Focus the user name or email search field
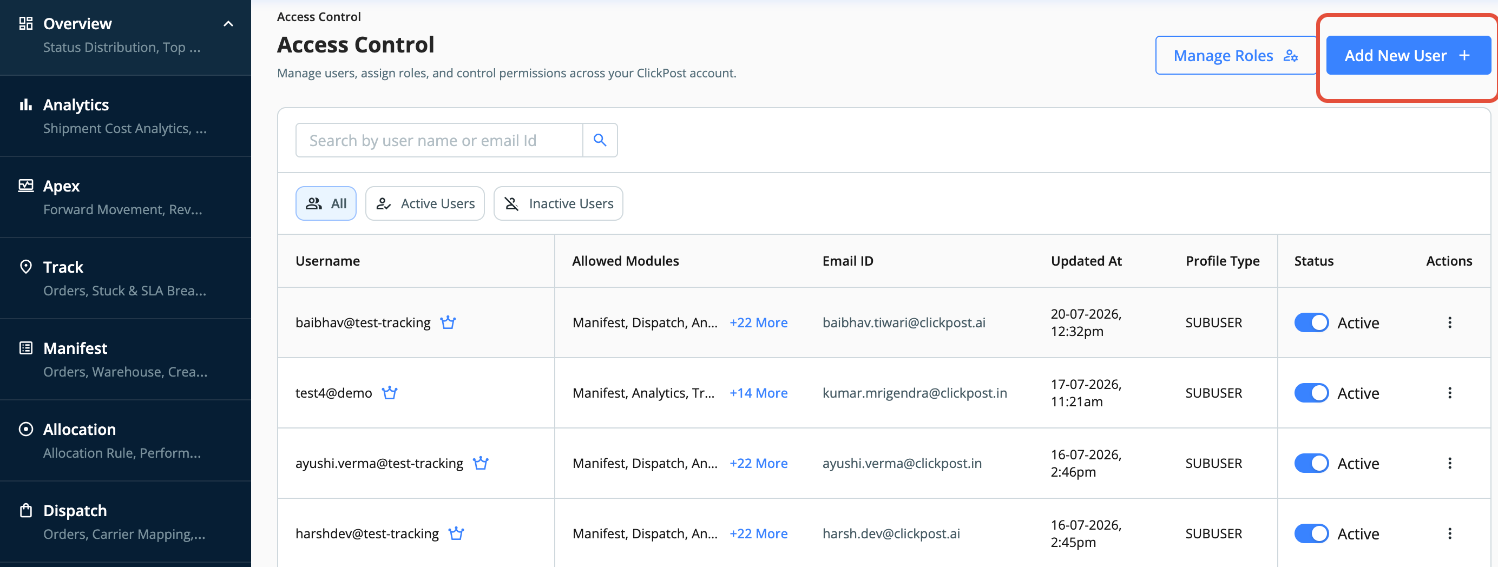This screenshot has height=567, width=1498. click(x=439, y=141)
